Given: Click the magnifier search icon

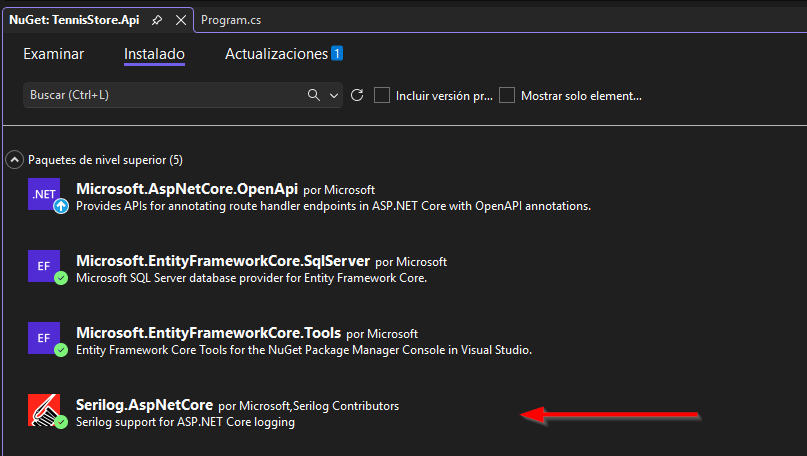Looking at the screenshot, I should tap(314, 95).
